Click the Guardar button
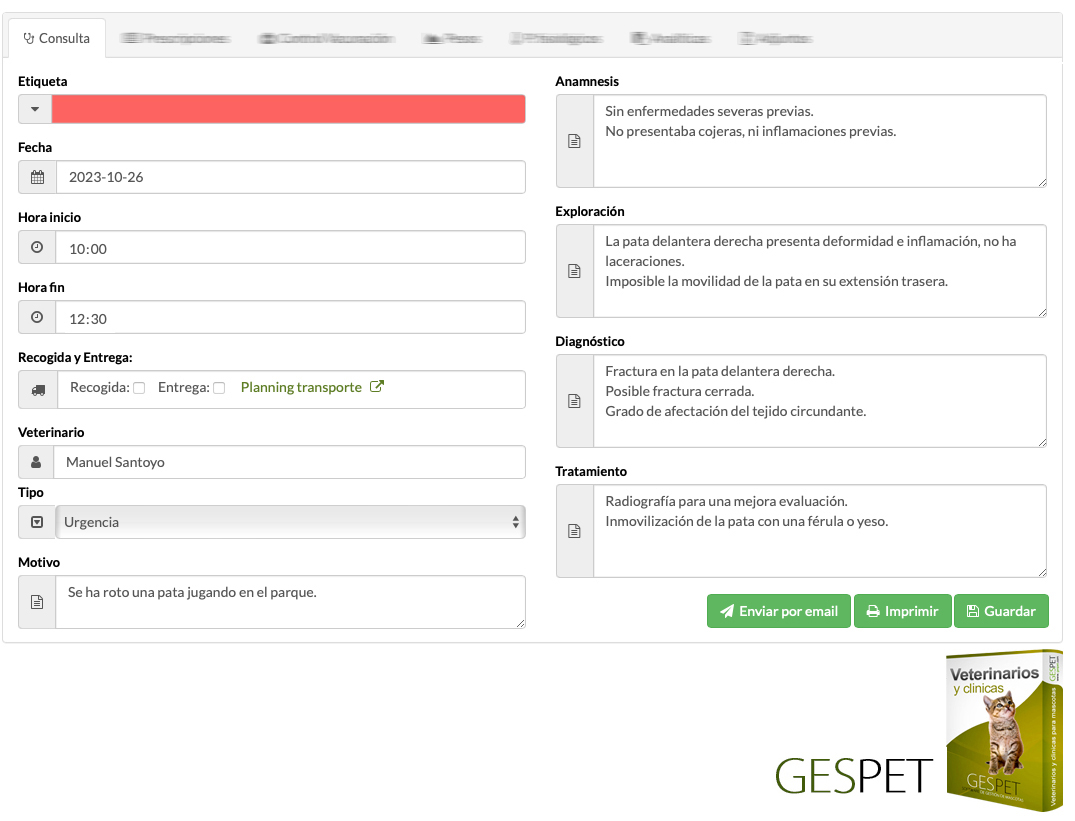Screen dimensions: 1075x821 click(x=1001, y=611)
